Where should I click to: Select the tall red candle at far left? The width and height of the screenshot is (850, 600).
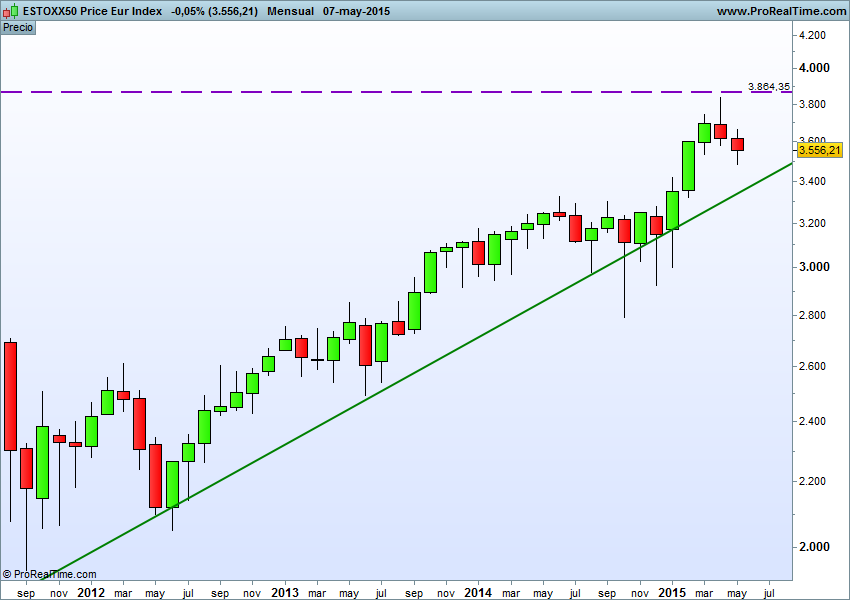(11, 395)
